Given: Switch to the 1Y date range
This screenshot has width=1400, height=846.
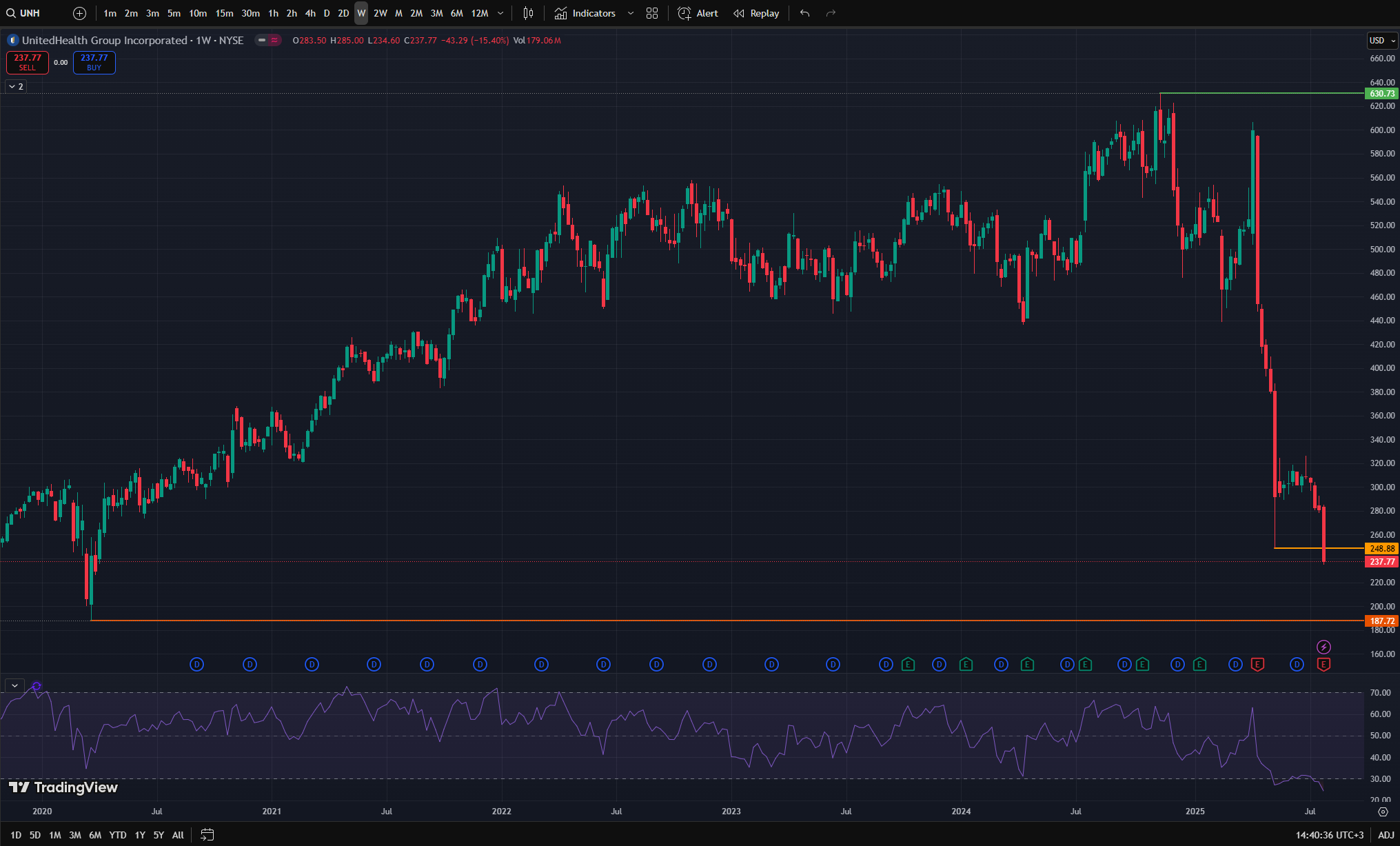Looking at the screenshot, I should pyautogui.click(x=140, y=835).
